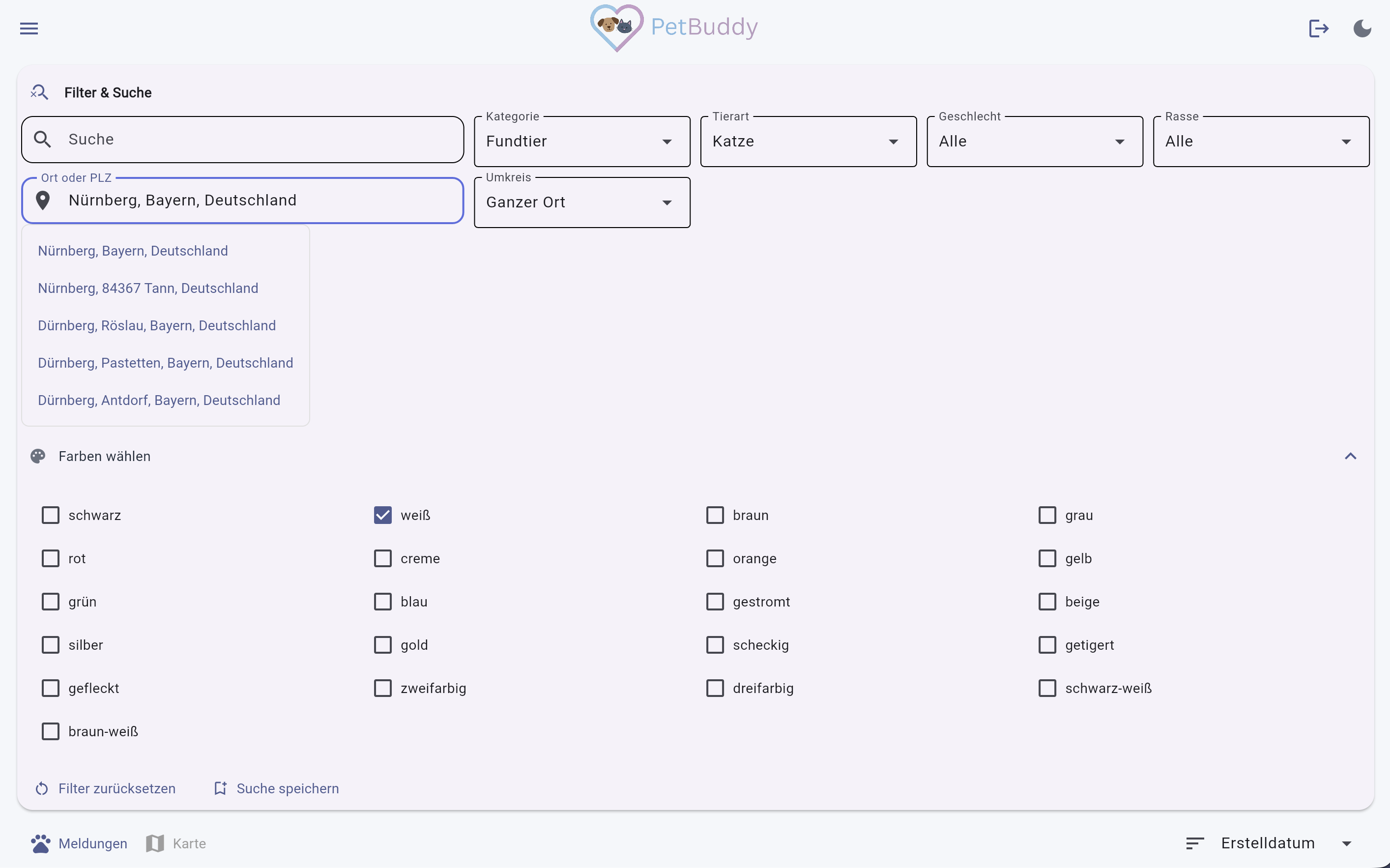The height and width of the screenshot is (868, 1390).
Task: Click Filter zurücksetzen button
Action: pos(106,788)
